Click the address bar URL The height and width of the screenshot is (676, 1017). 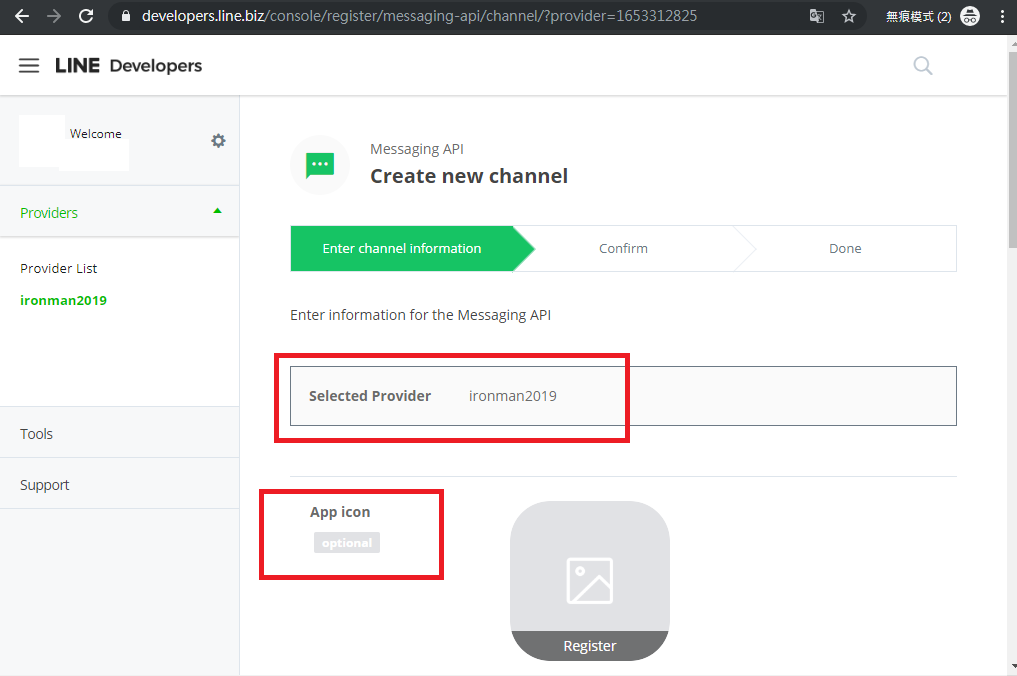tap(419, 16)
